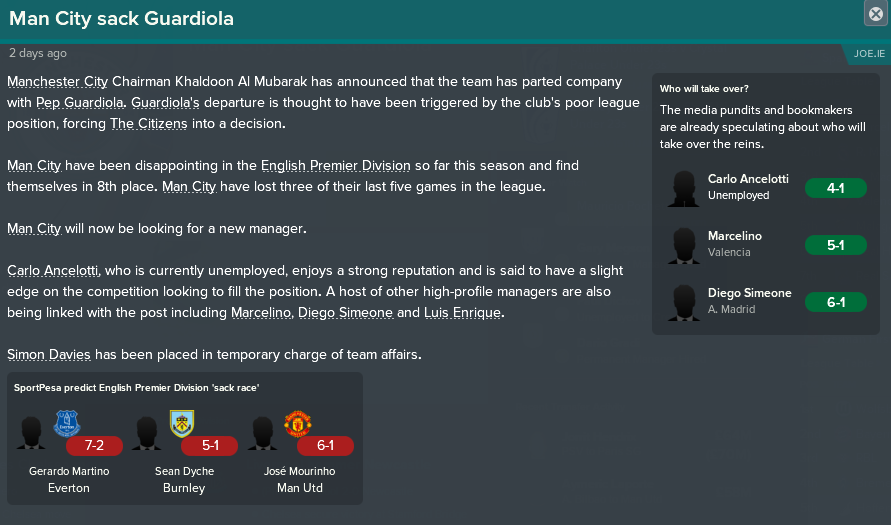Click Carlo Ancelotti's silhouette portrait
This screenshot has width=891, height=525.
click(684, 188)
